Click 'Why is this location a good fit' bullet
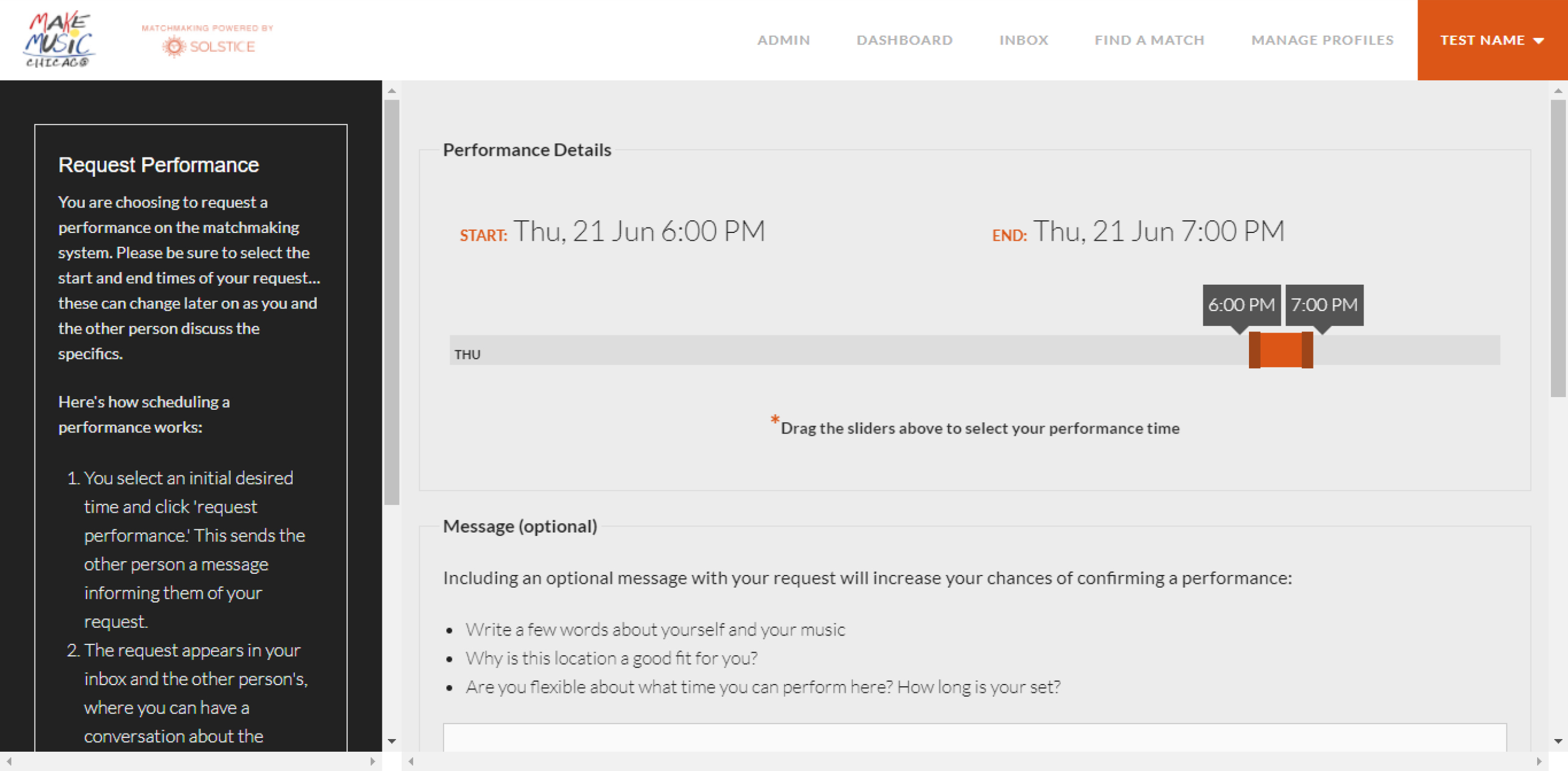The width and height of the screenshot is (1568, 771). (x=611, y=658)
